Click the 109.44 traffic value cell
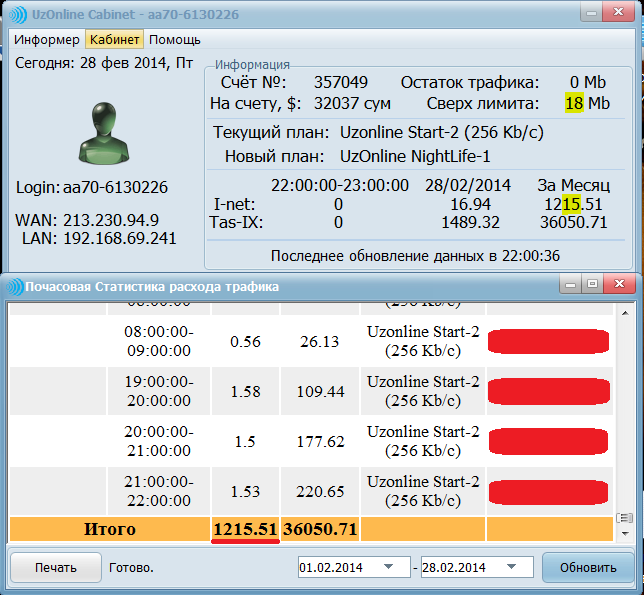Viewport: 644px width, 595px height. pyautogui.click(x=320, y=391)
